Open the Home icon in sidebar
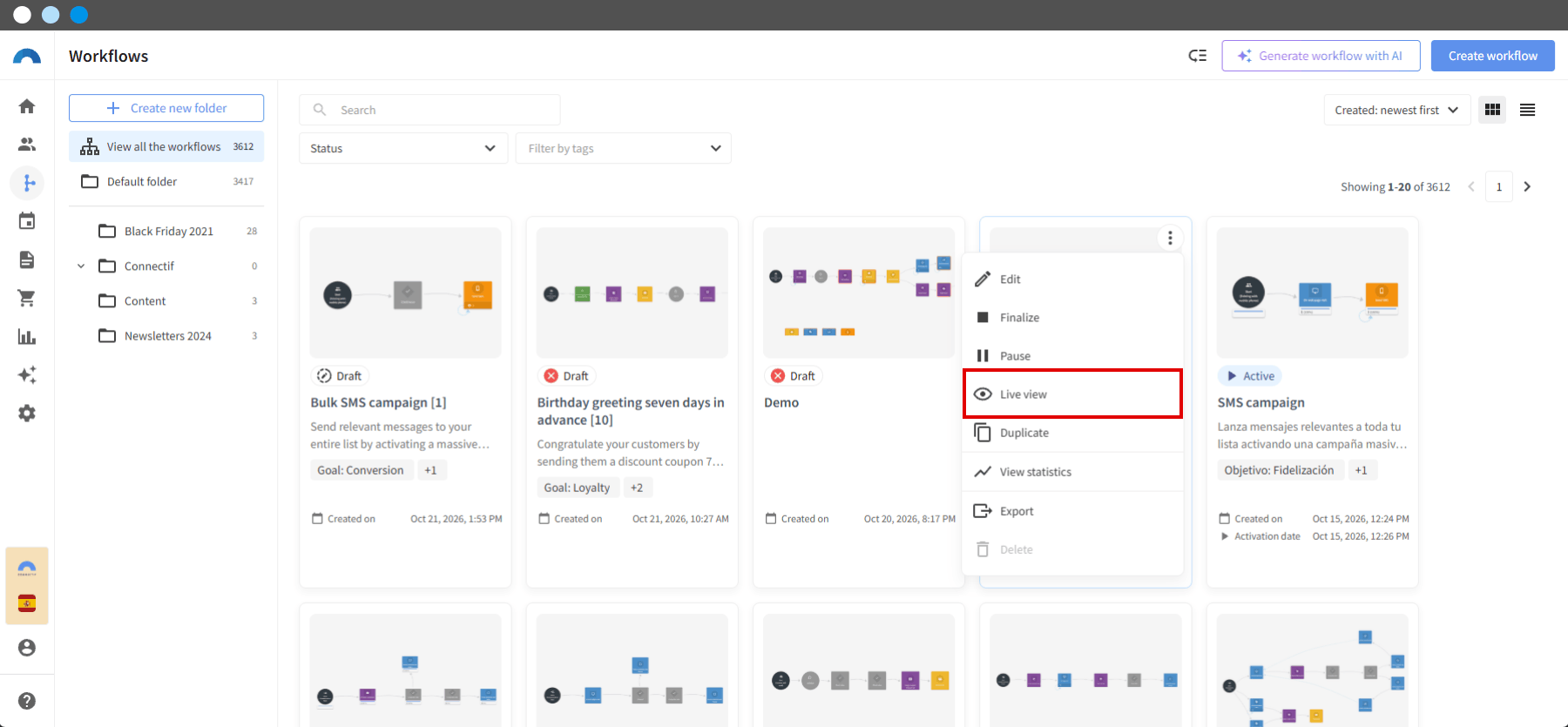This screenshot has height=727, width=1568. (27, 106)
